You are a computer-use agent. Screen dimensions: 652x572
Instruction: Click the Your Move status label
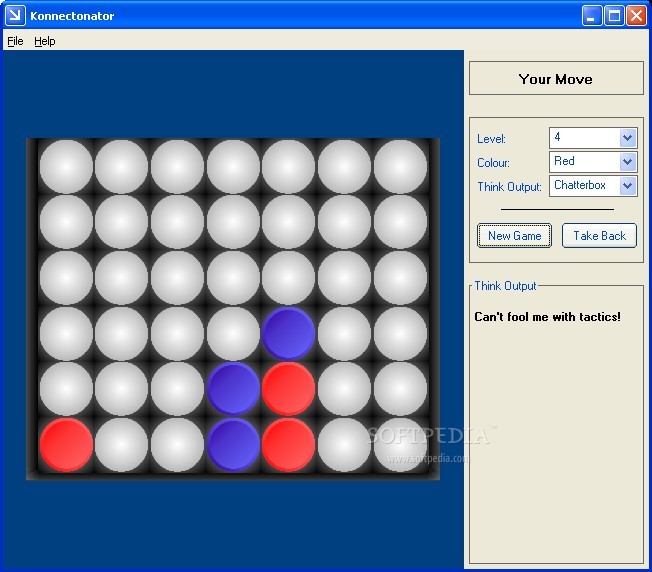point(556,79)
